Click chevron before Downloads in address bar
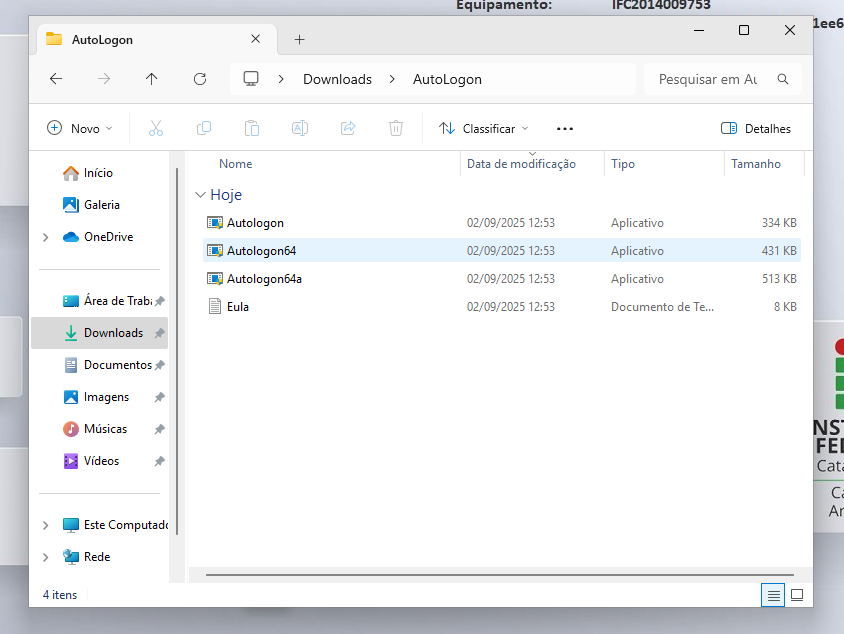 [281, 79]
